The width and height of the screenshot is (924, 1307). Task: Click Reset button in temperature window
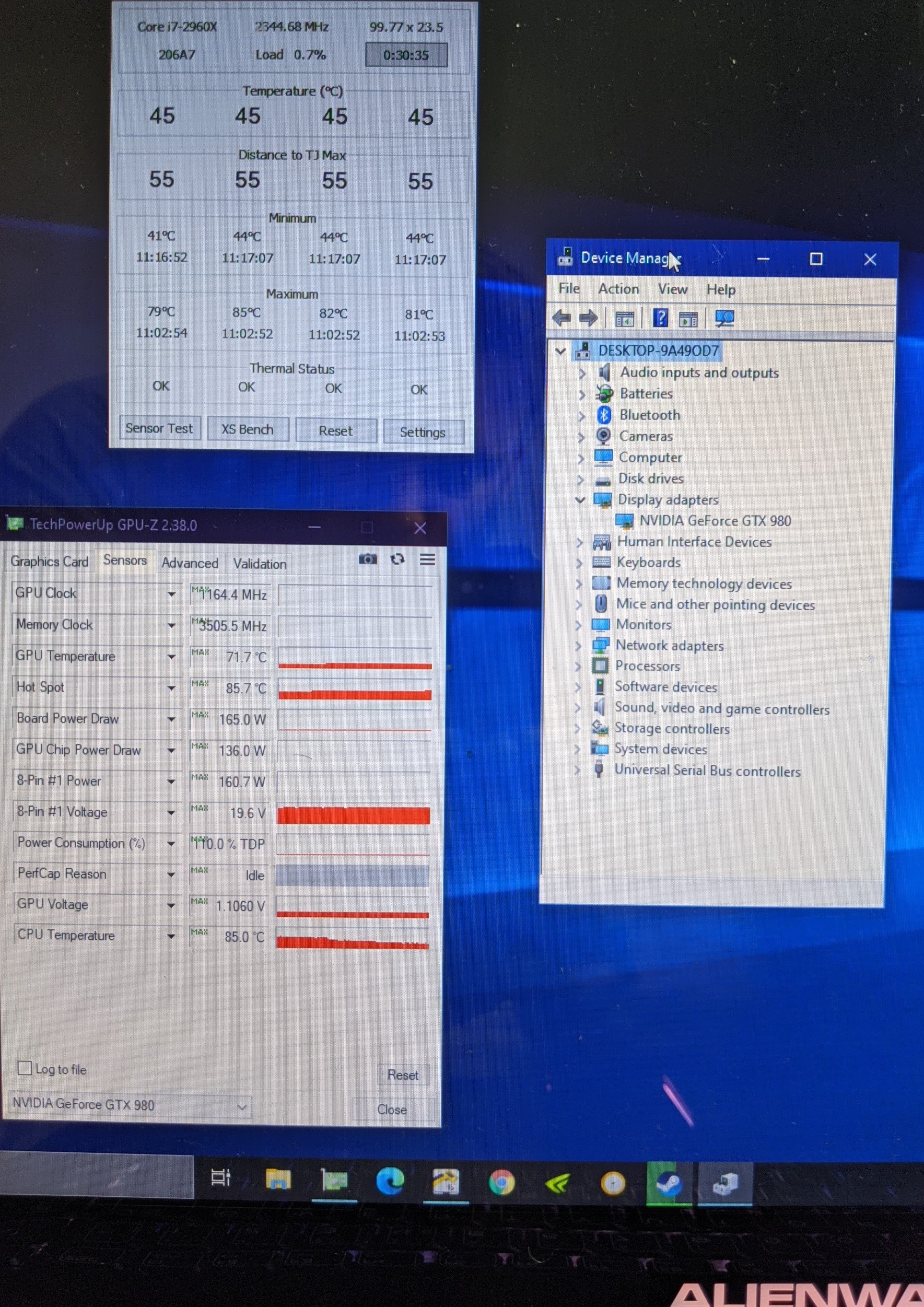click(336, 431)
